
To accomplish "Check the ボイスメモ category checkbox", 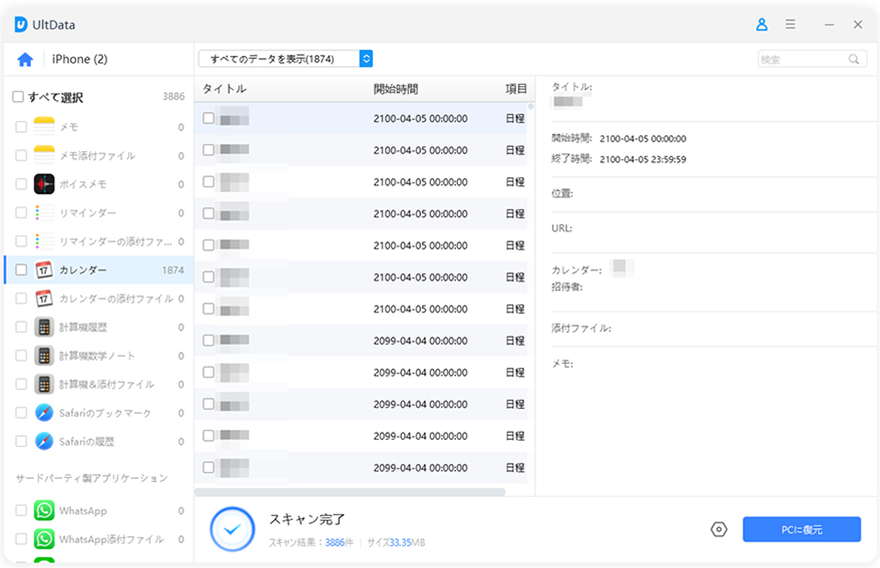I will pyautogui.click(x=21, y=184).
